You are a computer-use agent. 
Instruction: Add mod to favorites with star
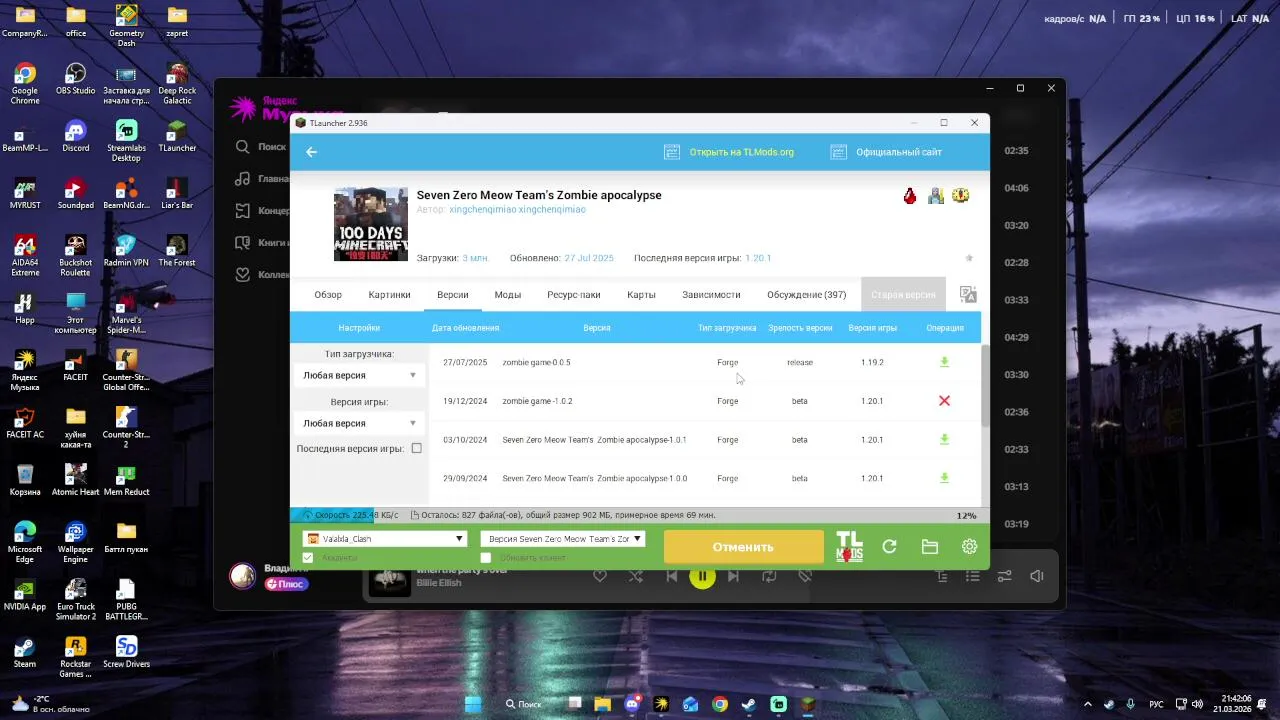click(x=969, y=258)
